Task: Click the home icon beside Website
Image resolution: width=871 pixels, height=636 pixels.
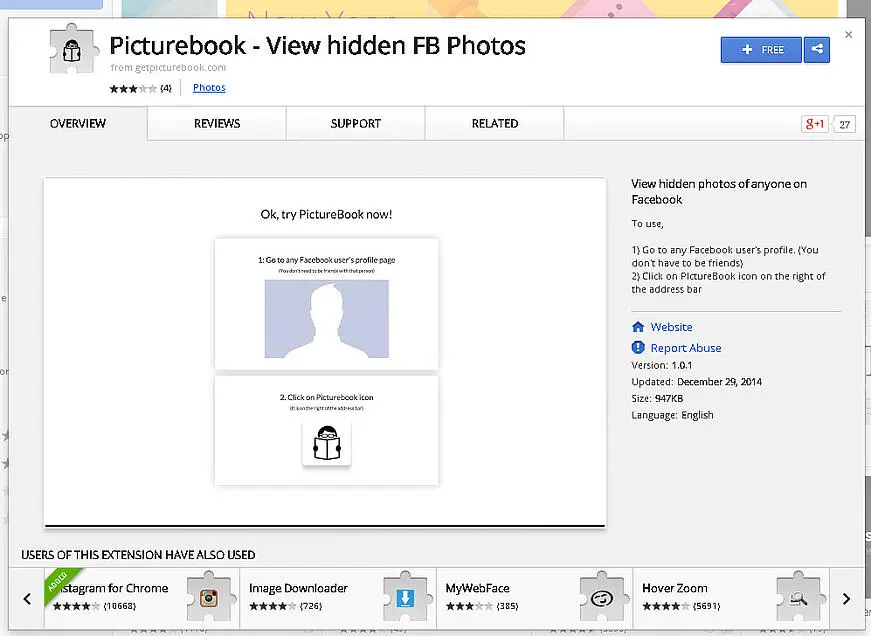Action: tap(638, 327)
